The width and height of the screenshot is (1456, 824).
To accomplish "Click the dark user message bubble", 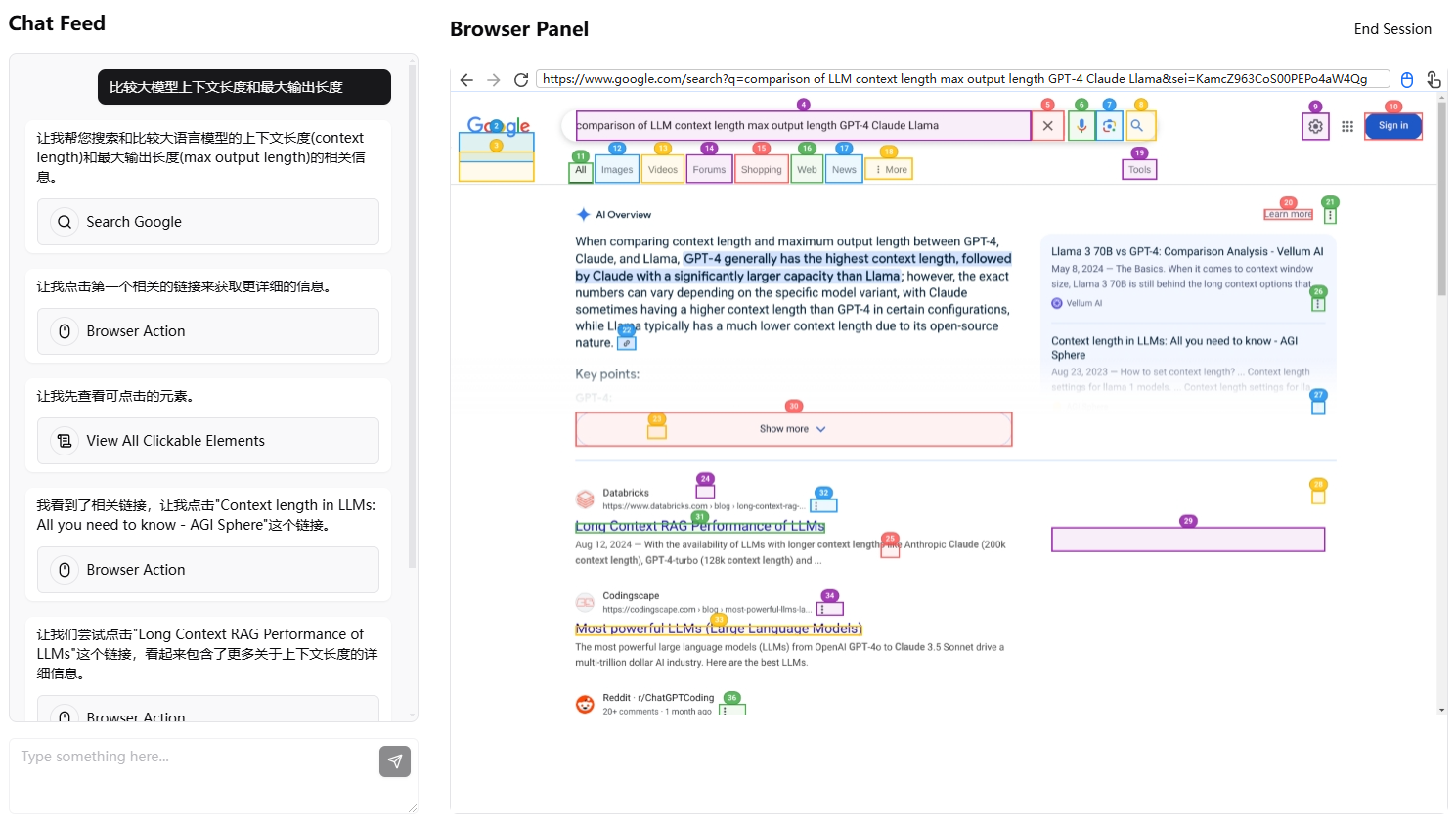I will pyautogui.click(x=244, y=87).
